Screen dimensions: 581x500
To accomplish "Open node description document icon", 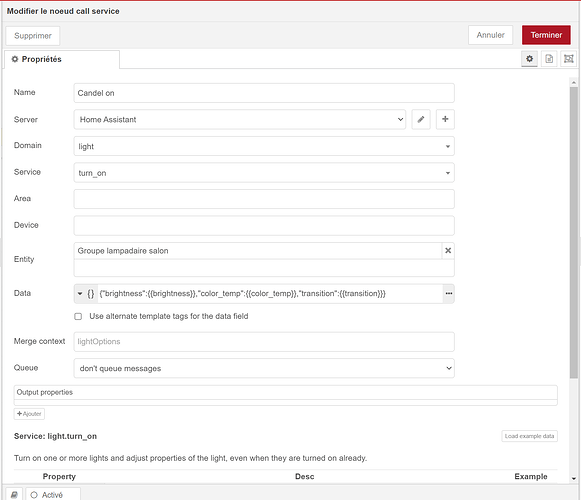I will [549, 59].
